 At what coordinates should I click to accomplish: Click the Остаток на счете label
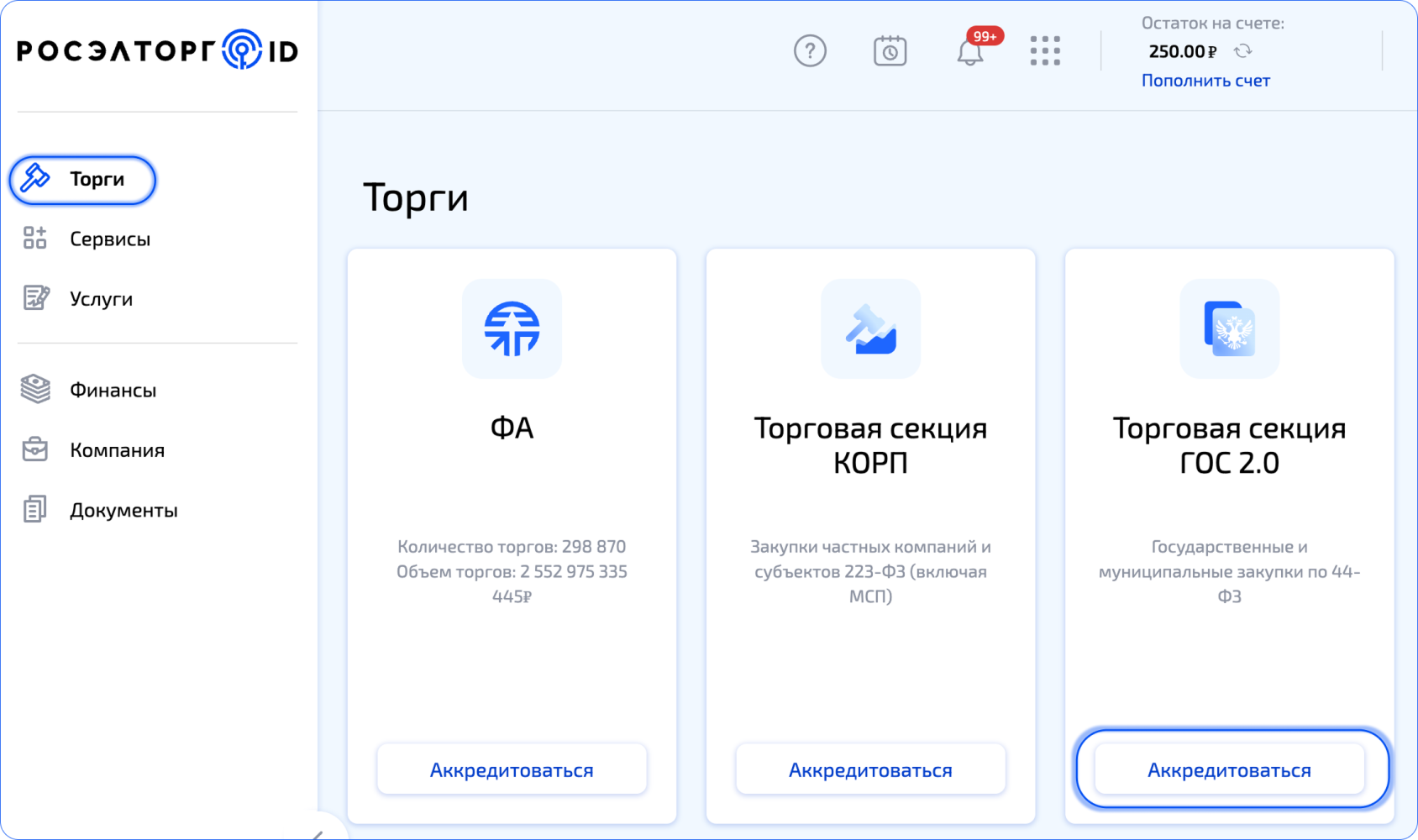pyautogui.click(x=1212, y=24)
